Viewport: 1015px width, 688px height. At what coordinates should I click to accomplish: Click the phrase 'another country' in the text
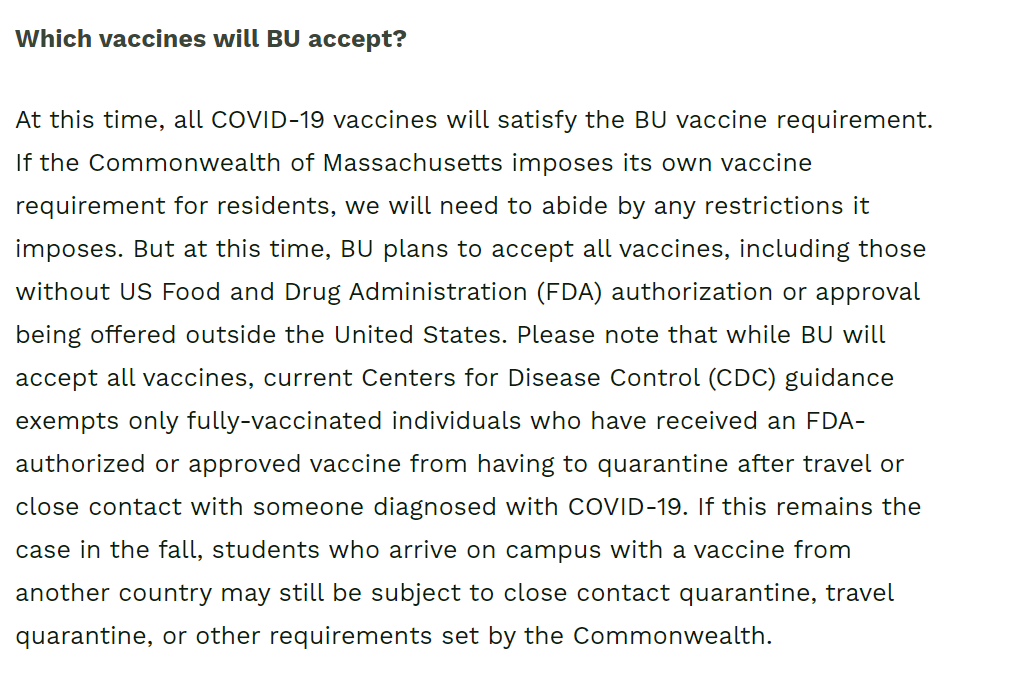(x=114, y=593)
